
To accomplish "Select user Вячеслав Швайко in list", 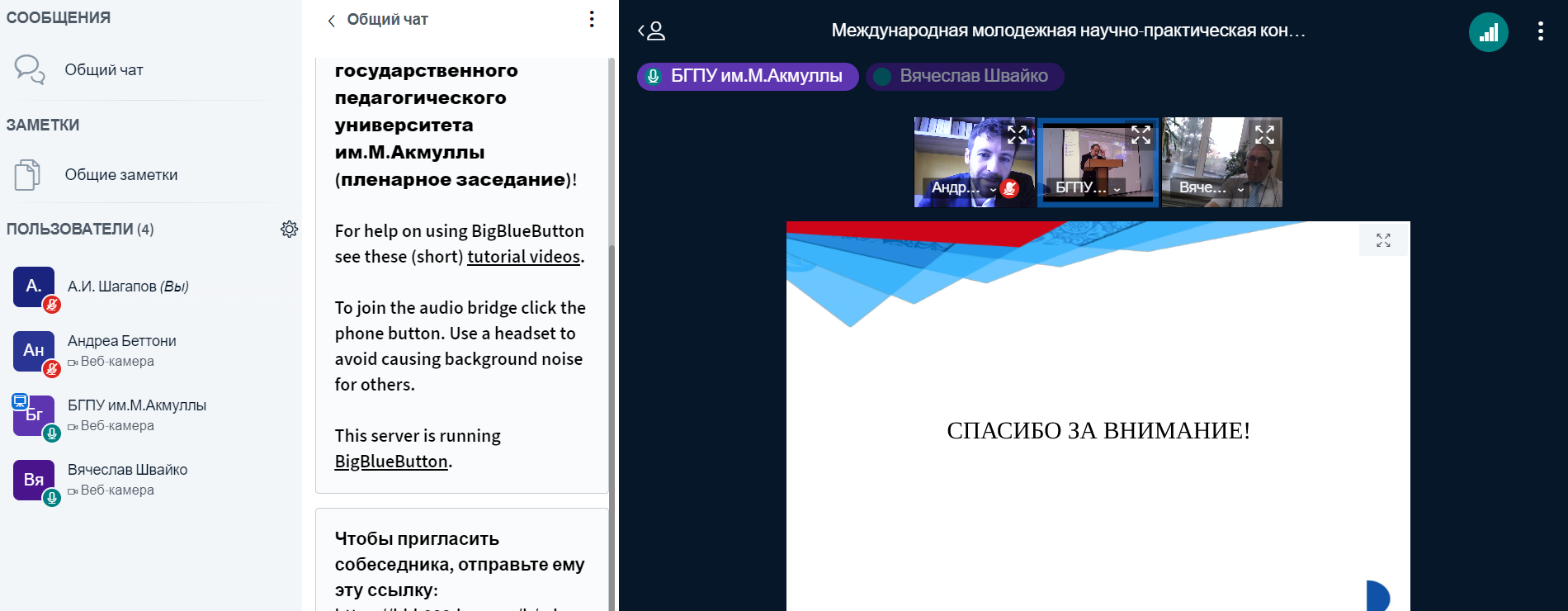I will click(x=127, y=470).
